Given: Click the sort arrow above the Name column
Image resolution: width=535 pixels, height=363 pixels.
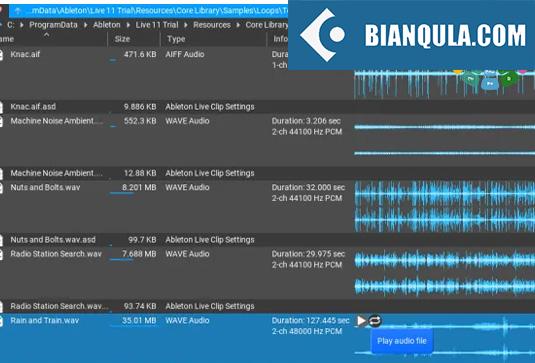Looking at the screenshot, I should [x=47, y=34].
